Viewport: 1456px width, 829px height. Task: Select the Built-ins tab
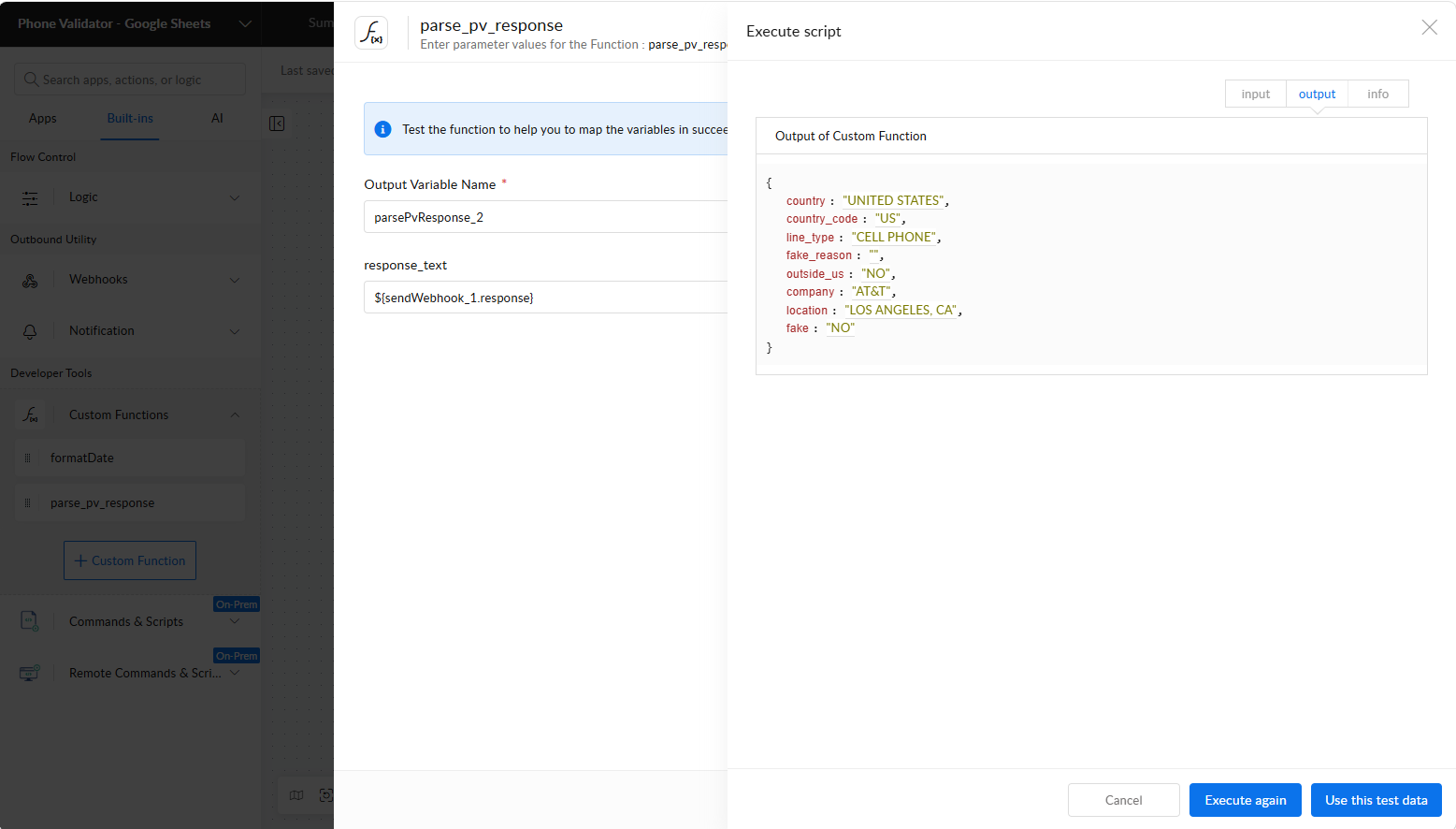point(130,118)
